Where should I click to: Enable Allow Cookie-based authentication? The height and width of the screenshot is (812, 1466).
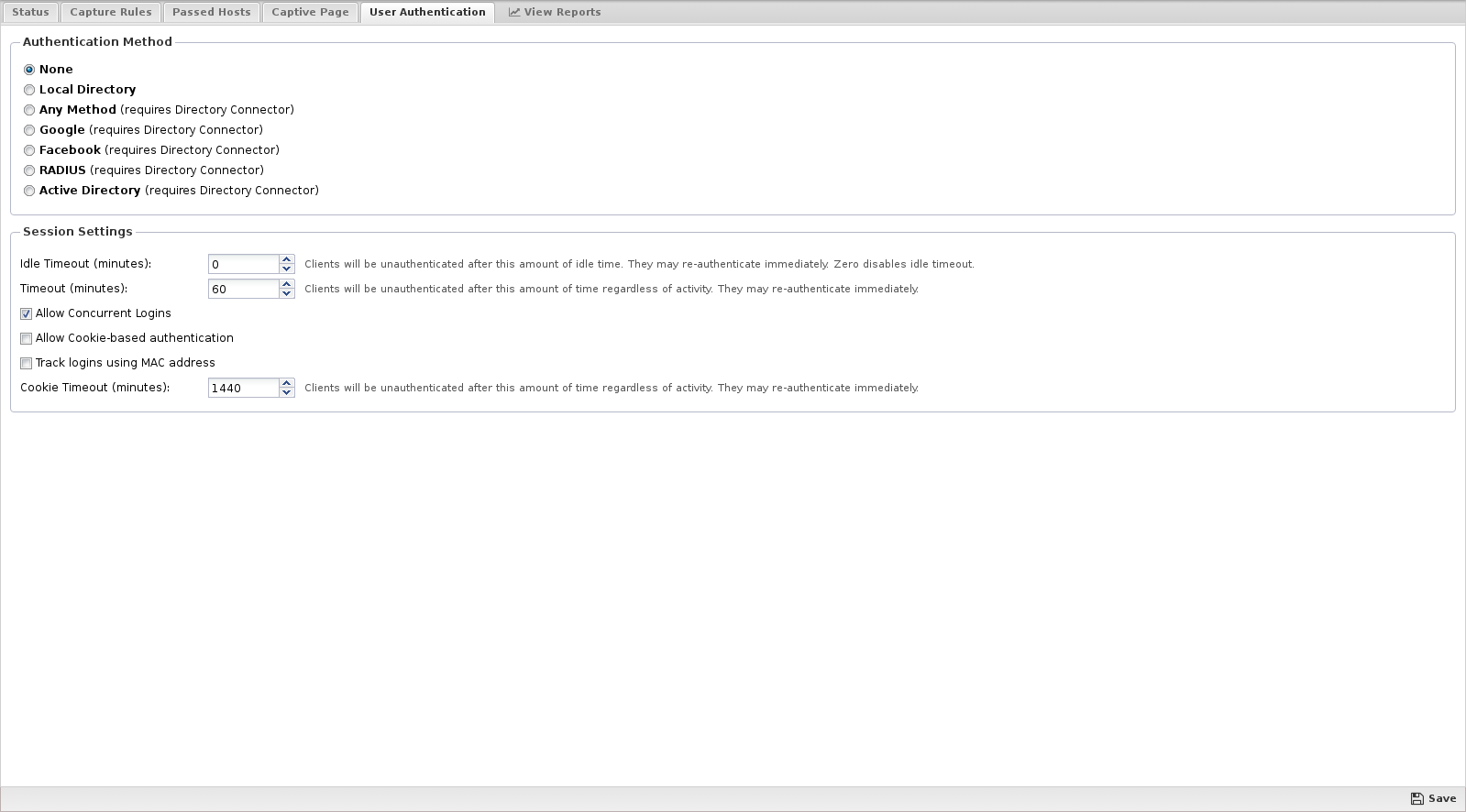tap(27, 338)
